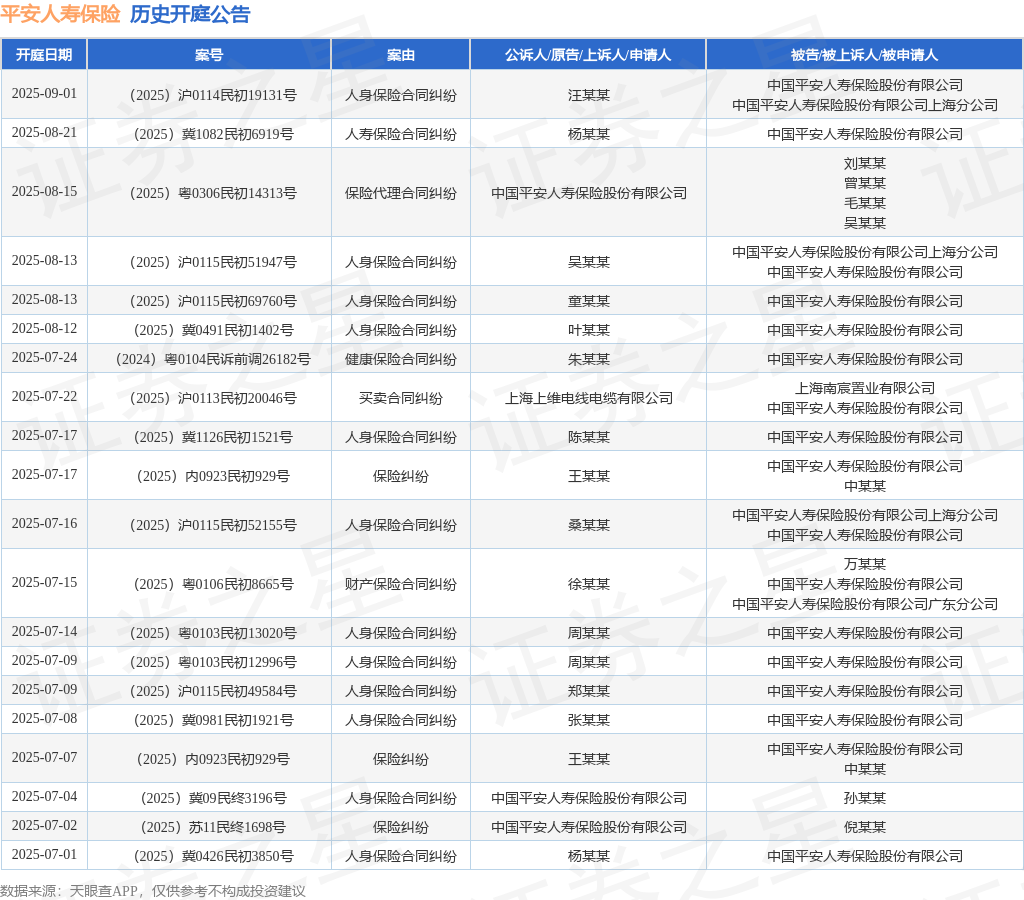Select date cell 2025-07-16
The image size is (1024, 900).
pos(44,523)
